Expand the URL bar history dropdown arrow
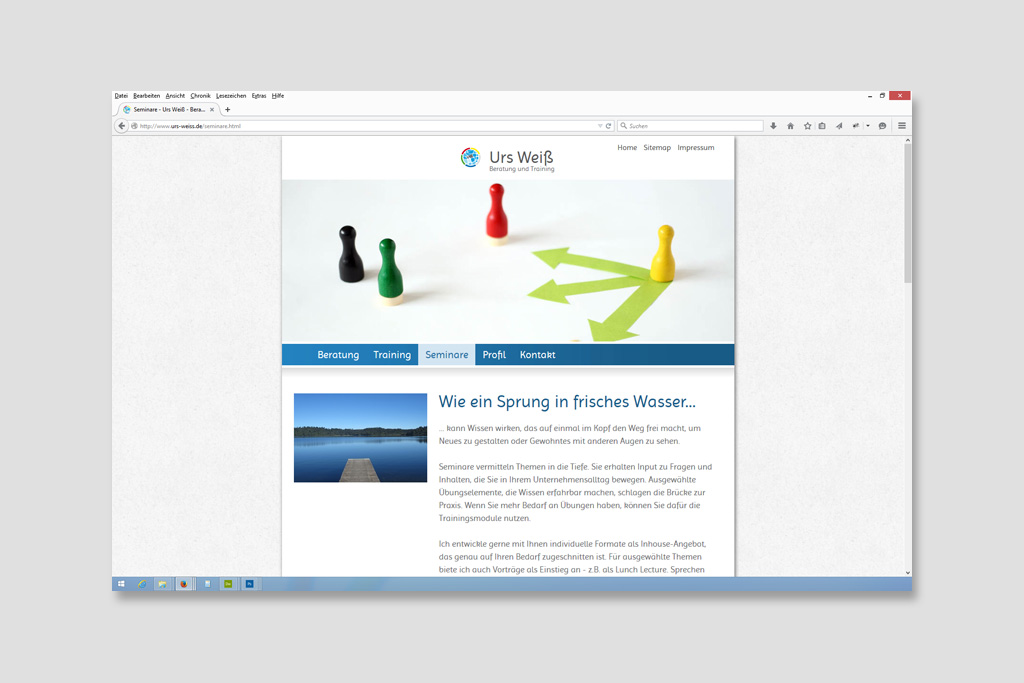The height and width of the screenshot is (683, 1024). [x=600, y=126]
